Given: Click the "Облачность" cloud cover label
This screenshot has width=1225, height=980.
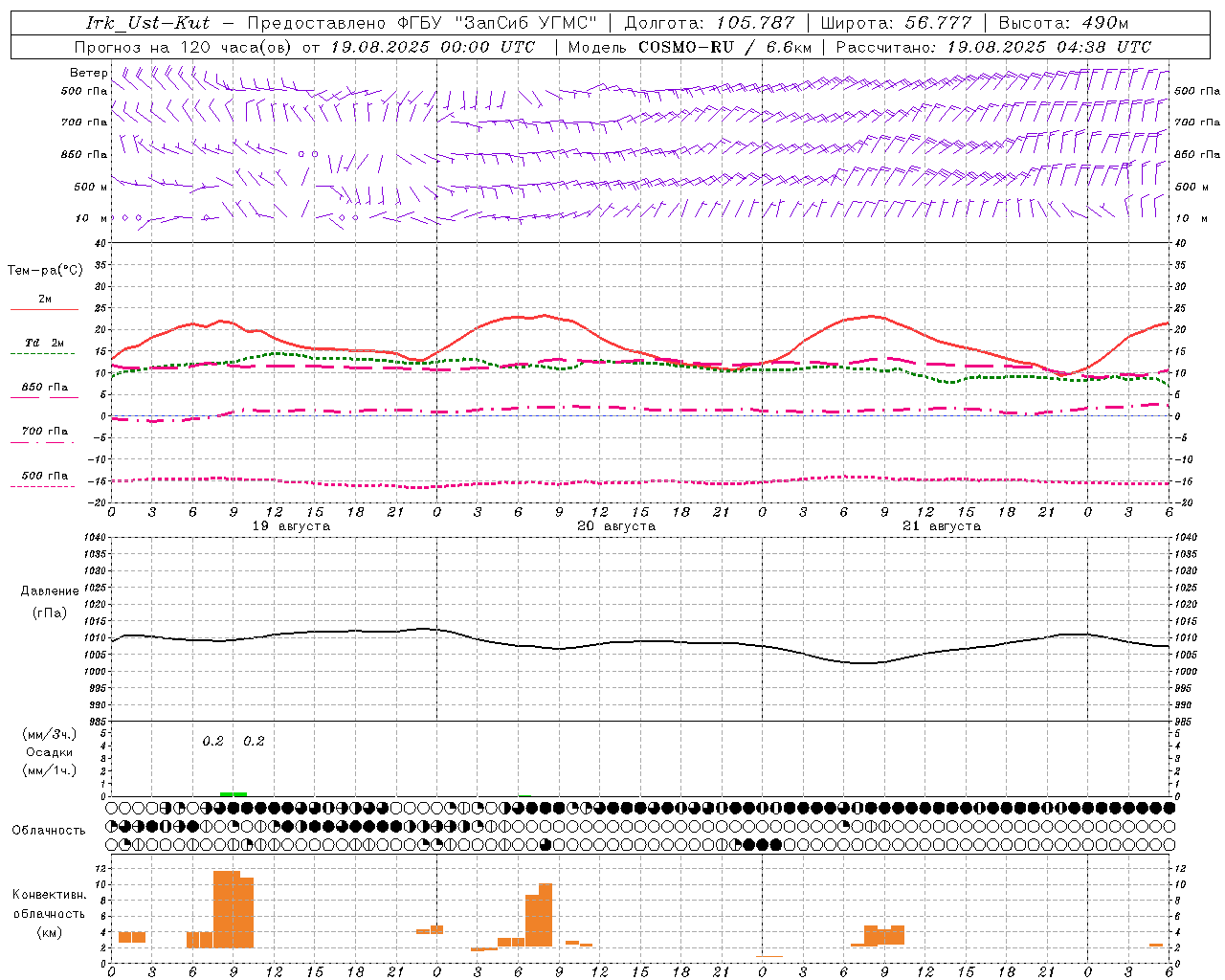Looking at the screenshot, I should point(49,831).
